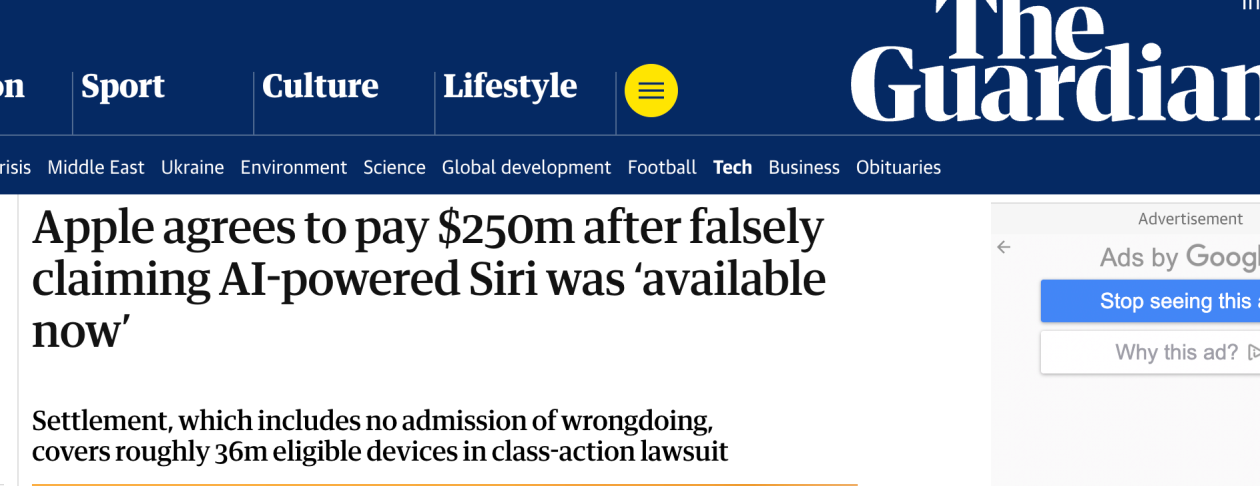The height and width of the screenshot is (486, 1260).
Task: Go to the Ukraine subsection
Action: (192, 167)
